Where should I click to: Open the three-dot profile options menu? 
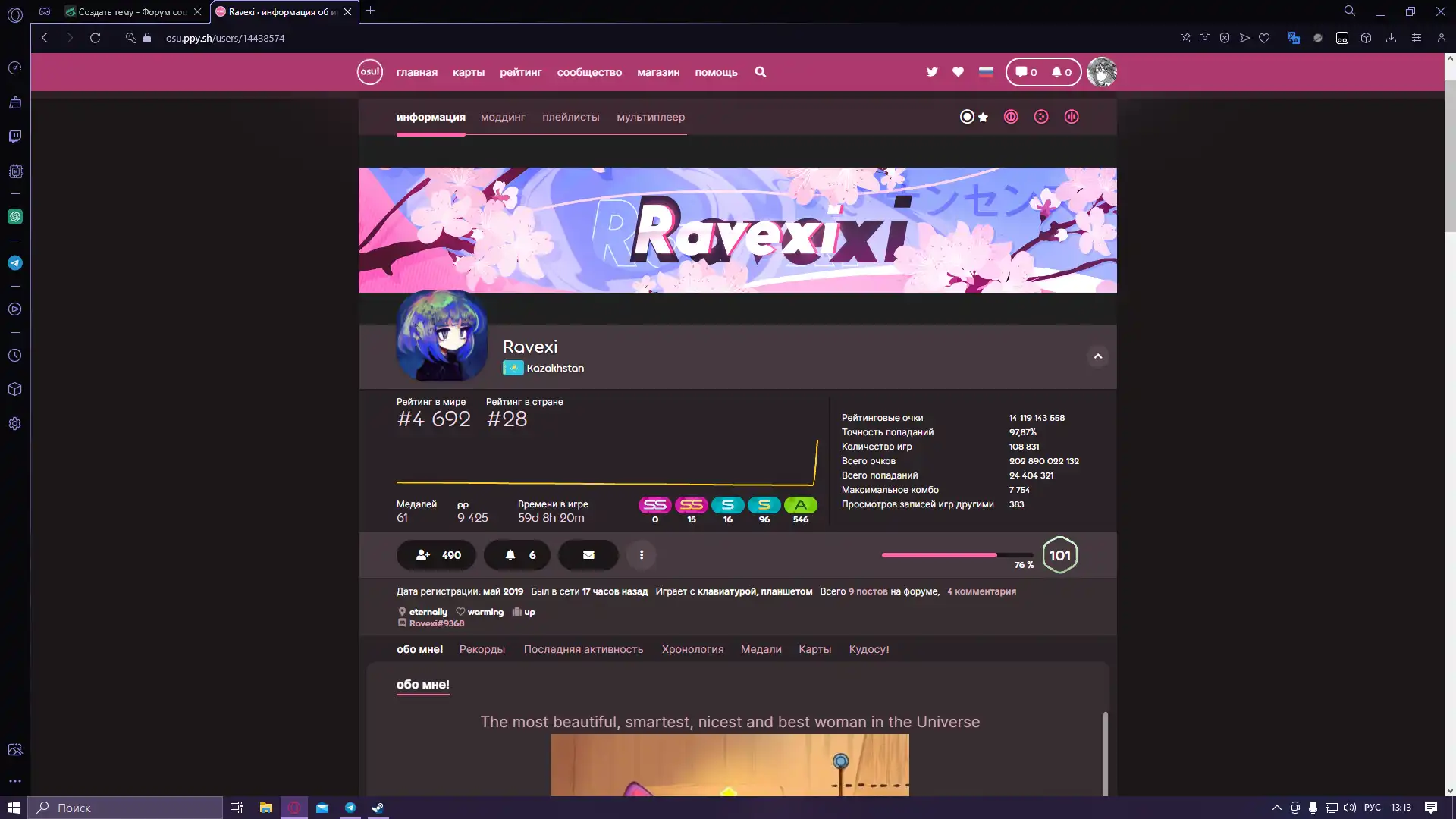(642, 555)
